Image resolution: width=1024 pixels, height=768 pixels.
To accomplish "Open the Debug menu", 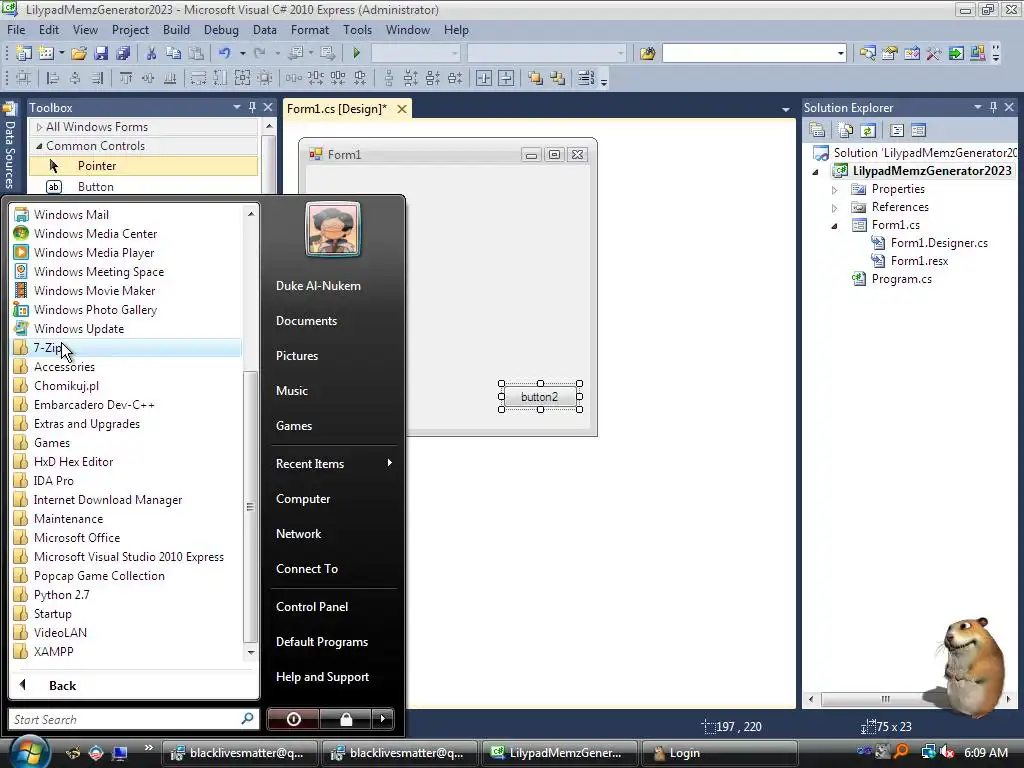I will pyautogui.click(x=221, y=30).
